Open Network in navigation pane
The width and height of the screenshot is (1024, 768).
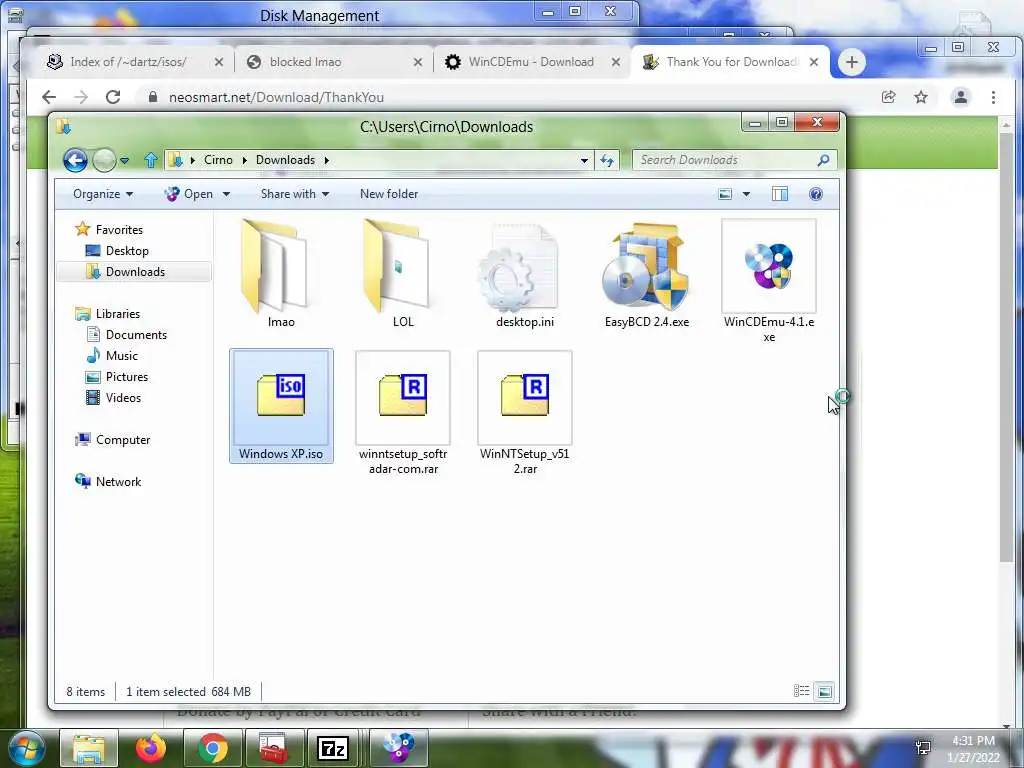pos(118,481)
